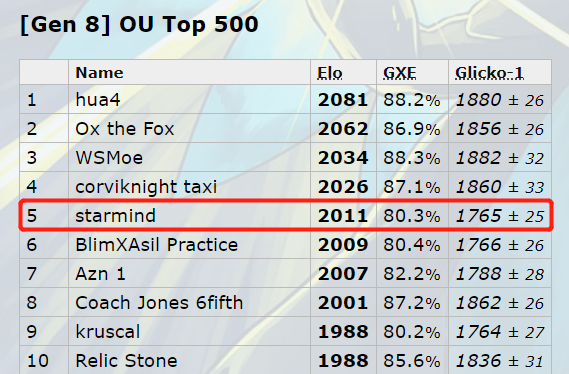Click the Elo column header
This screenshot has height=374, width=569.
point(330,73)
